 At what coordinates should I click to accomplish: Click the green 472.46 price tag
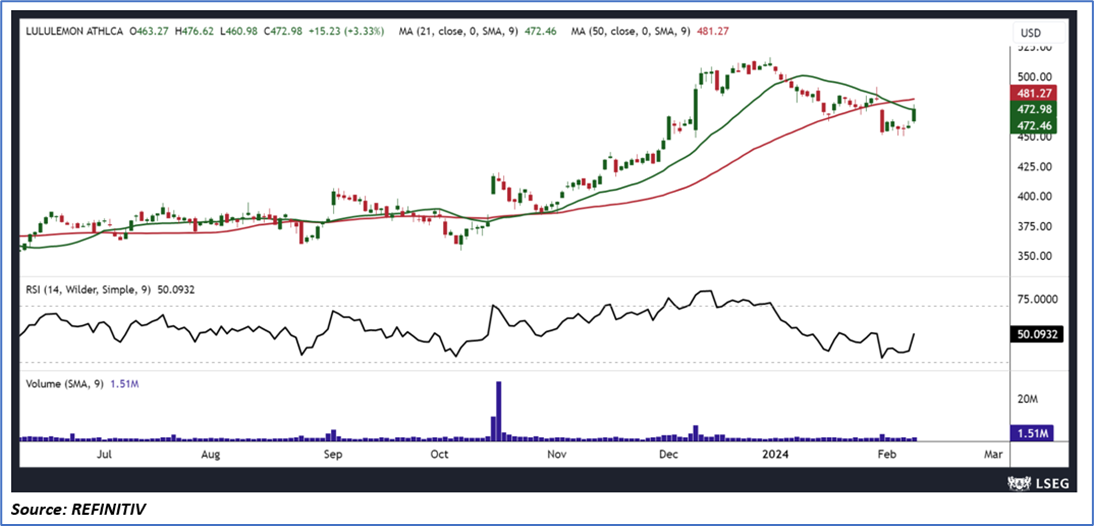point(1034,126)
